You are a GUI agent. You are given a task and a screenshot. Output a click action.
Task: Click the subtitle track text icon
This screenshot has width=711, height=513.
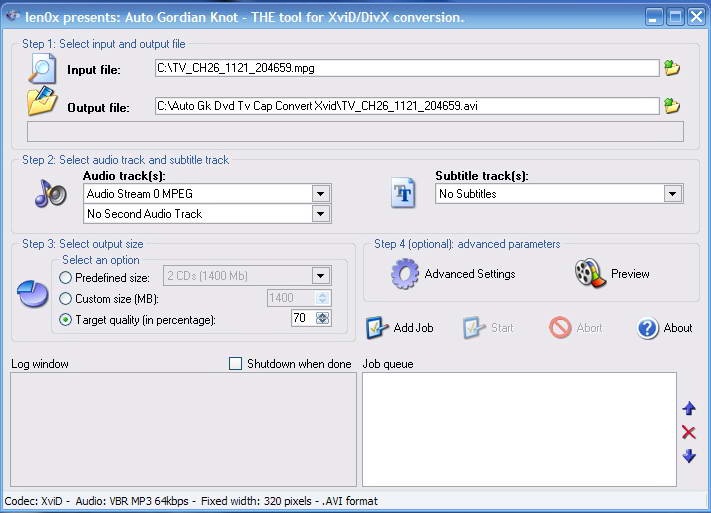pos(403,193)
